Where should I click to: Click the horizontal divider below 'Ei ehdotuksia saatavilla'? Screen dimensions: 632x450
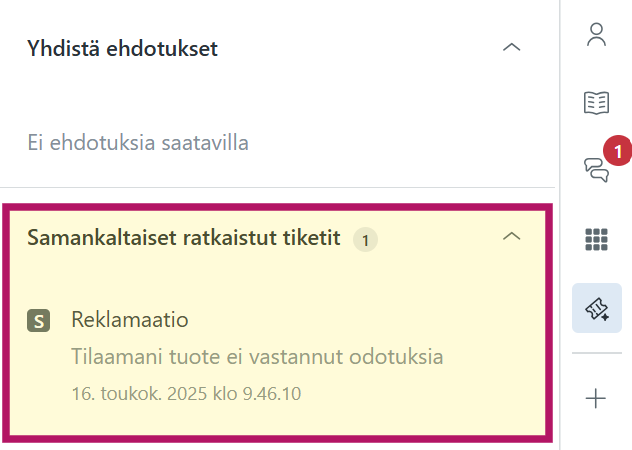tap(277, 188)
